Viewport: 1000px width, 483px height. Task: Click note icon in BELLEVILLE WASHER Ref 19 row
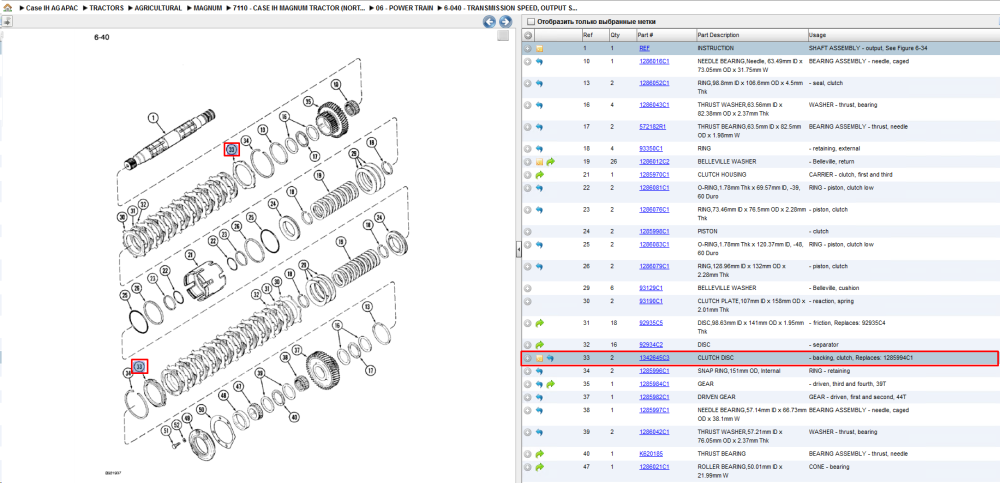point(539,161)
